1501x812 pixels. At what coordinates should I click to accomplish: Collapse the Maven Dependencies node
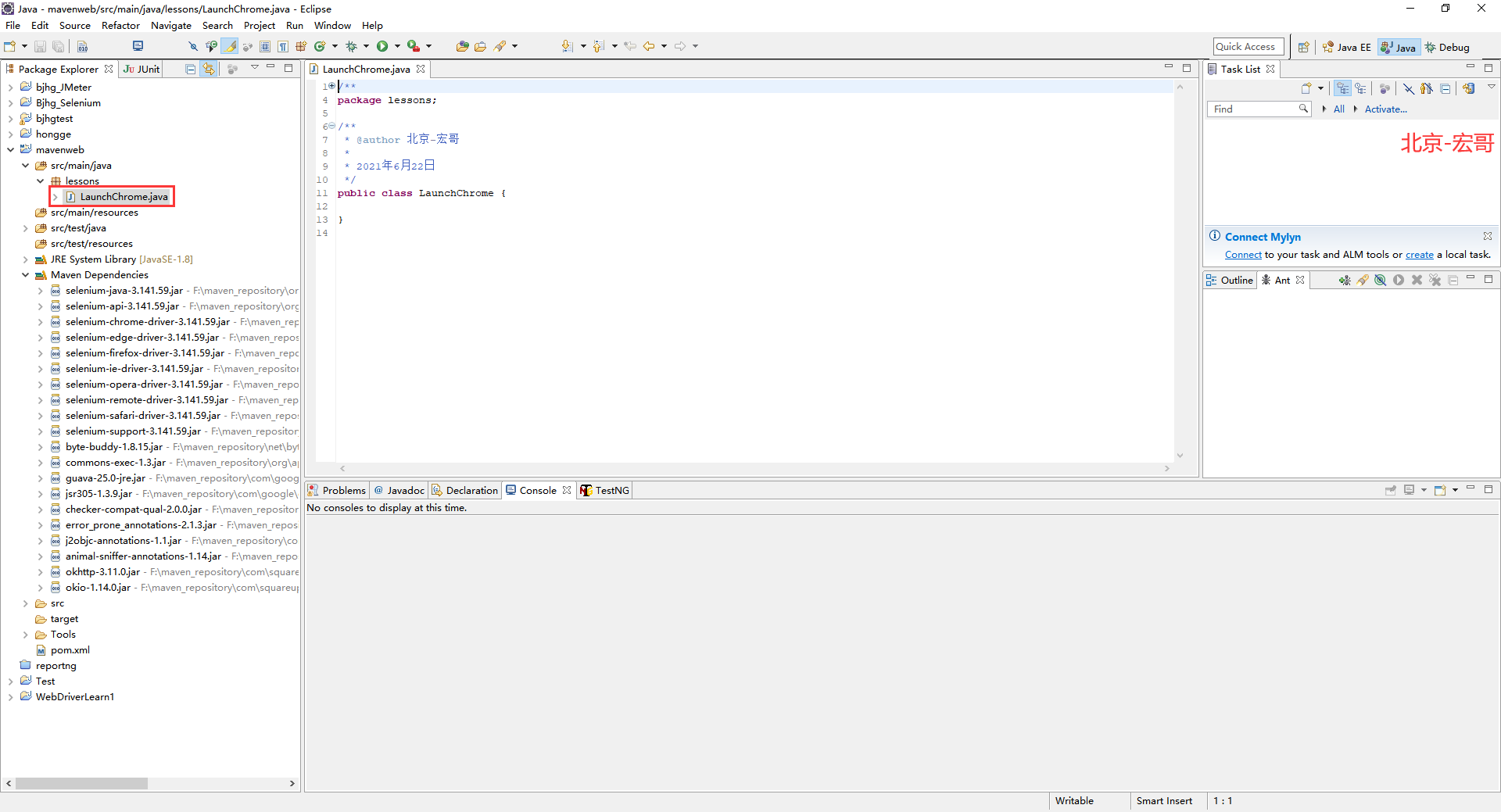[x=25, y=275]
